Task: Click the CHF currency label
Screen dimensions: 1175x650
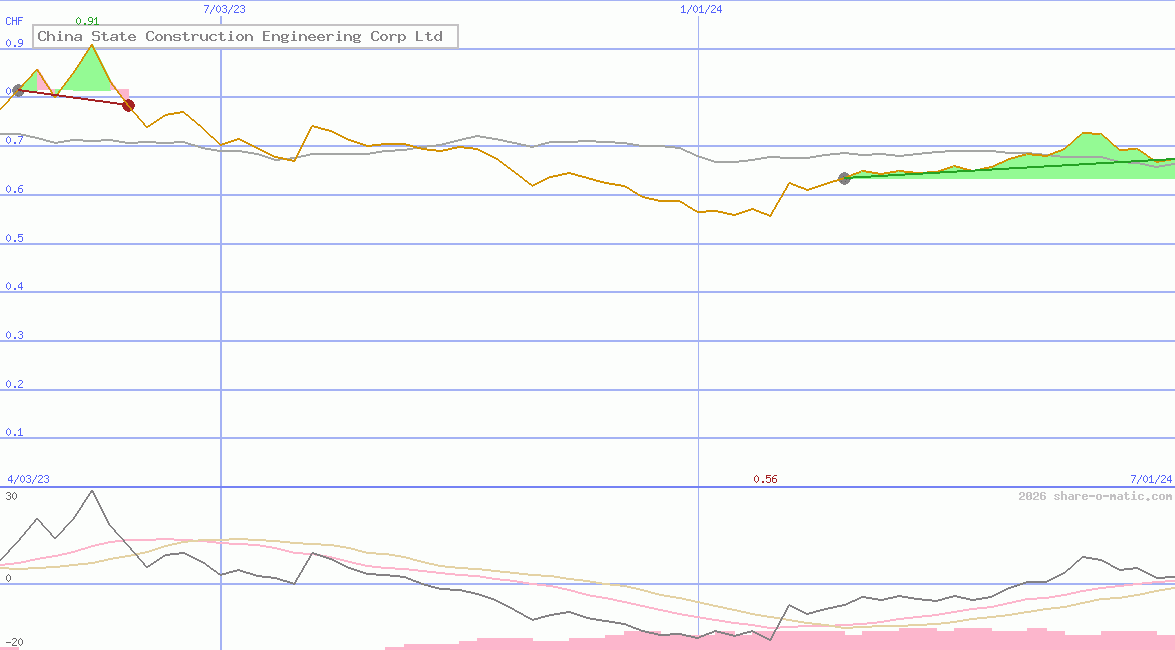Action: (x=14, y=21)
